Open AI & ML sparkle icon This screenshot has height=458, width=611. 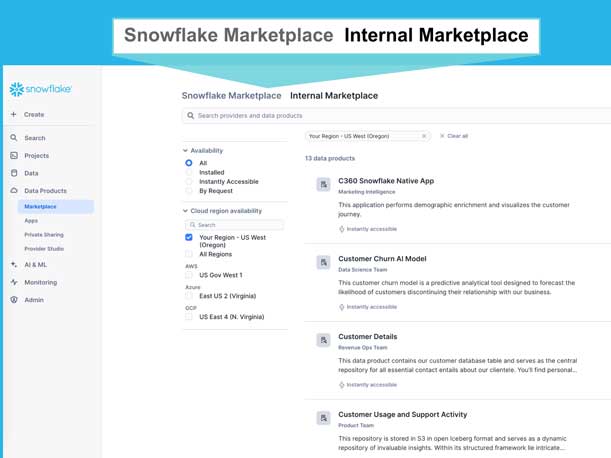14,265
